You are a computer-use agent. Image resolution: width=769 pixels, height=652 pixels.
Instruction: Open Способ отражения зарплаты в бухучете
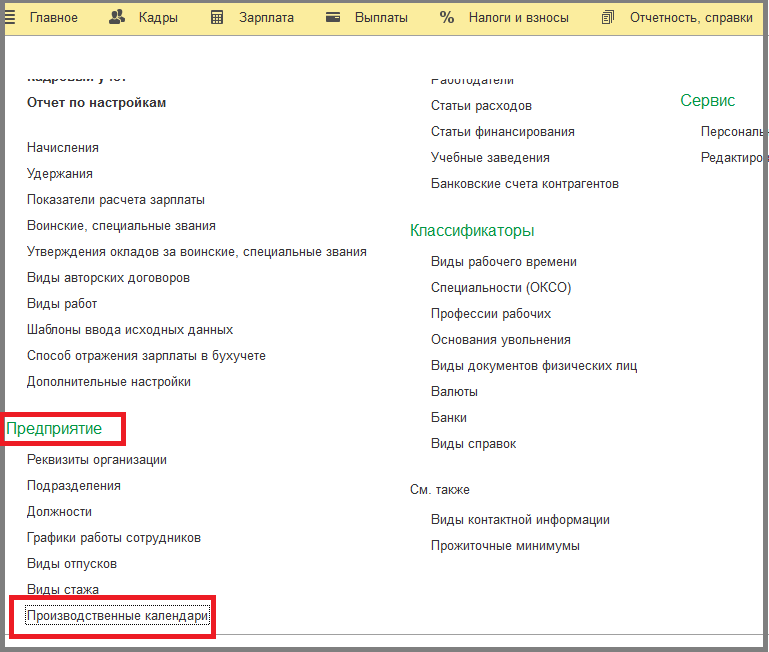pyautogui.click(x=146, y=356)
